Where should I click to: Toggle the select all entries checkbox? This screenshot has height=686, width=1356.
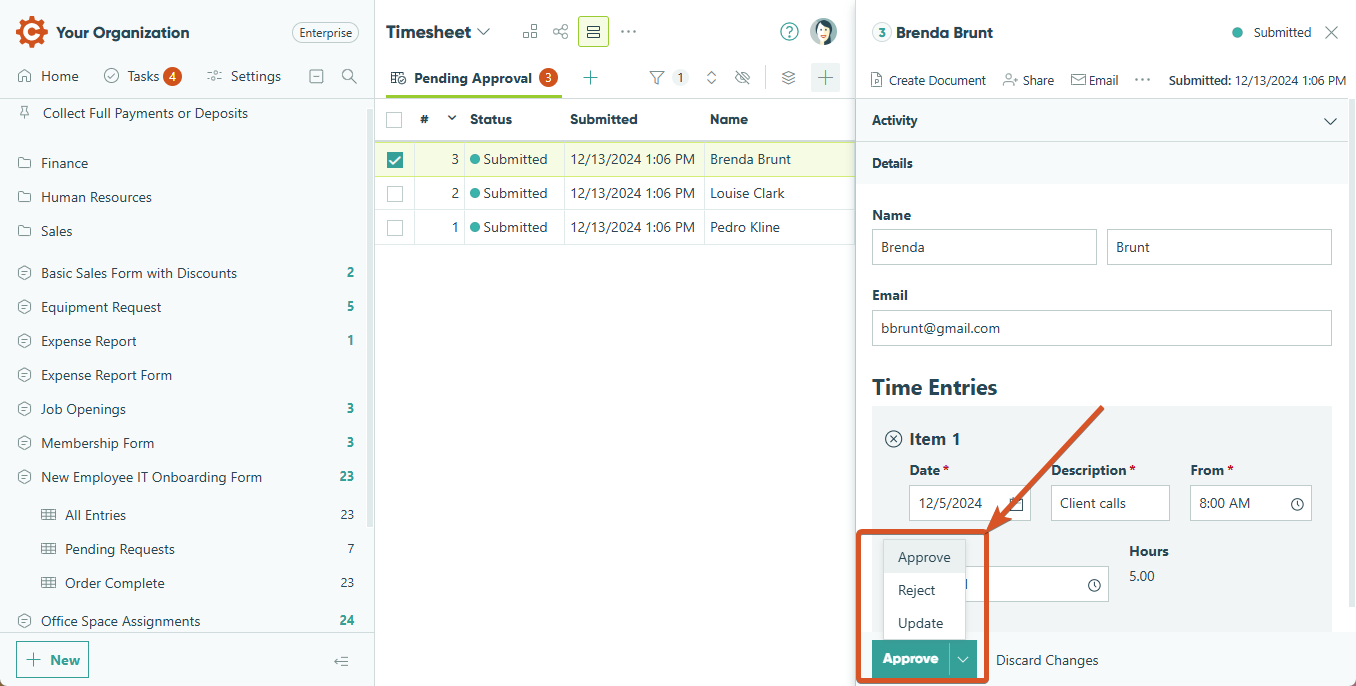pyautogui.click(x=394, y=120)
